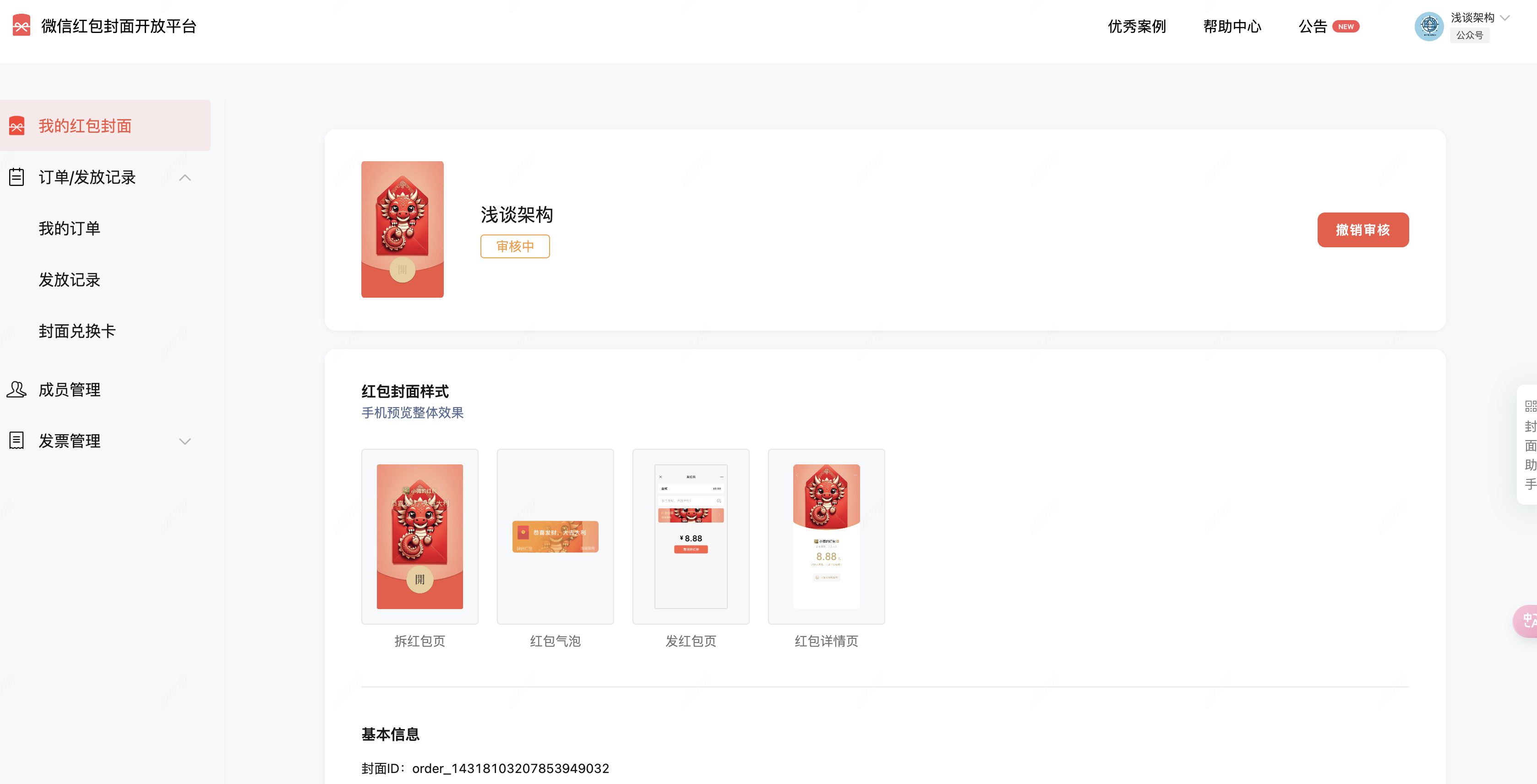Click the QR code cover assistant icon

(x=1530, y=406)
